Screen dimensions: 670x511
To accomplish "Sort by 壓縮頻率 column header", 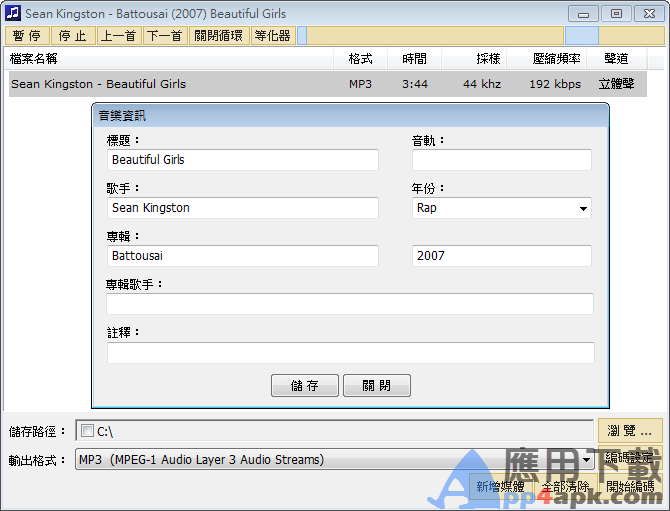I will coord(547,59).
